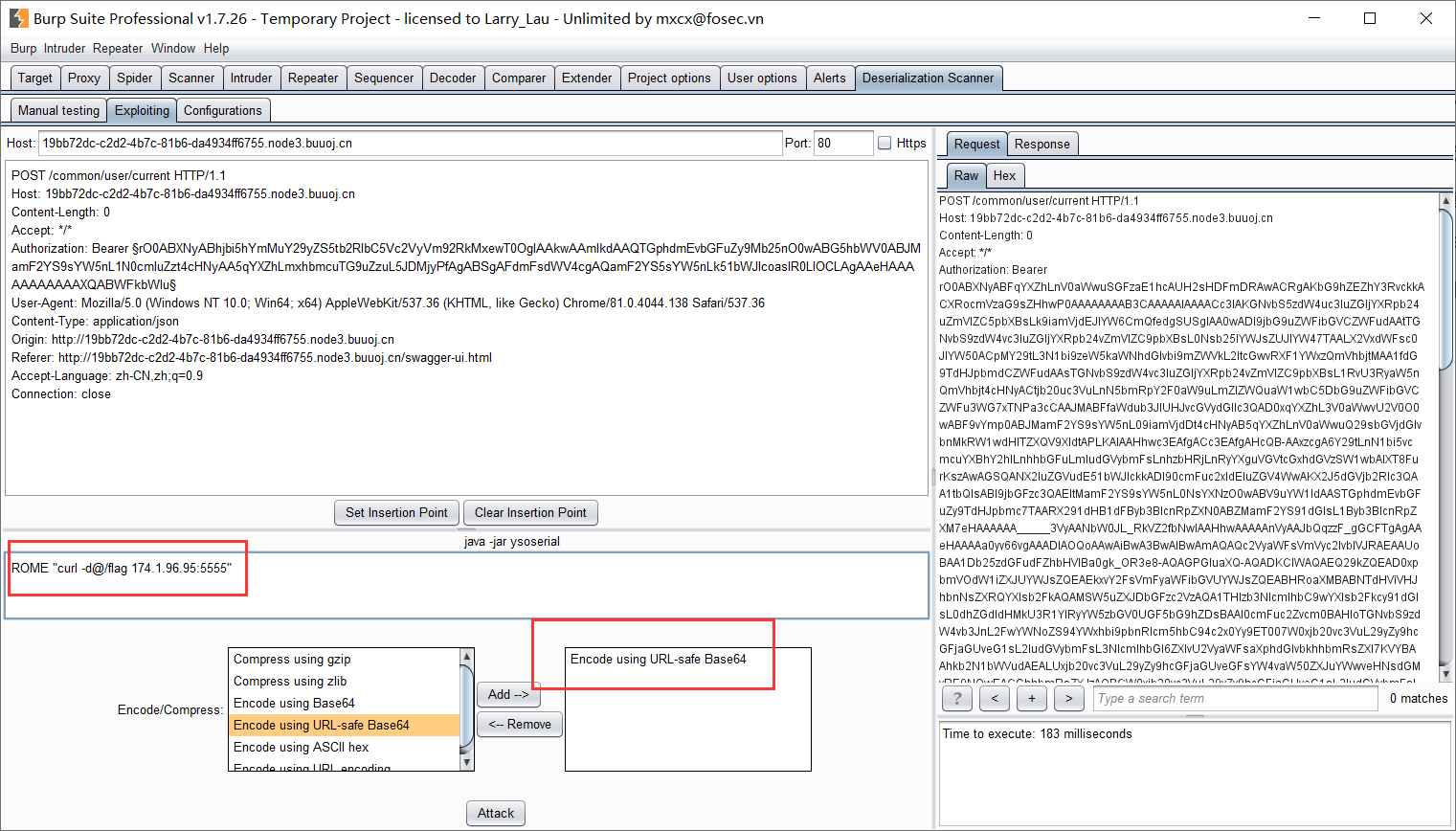Switch to the Target tab
The image size is (1456, 831).
tap(35, 78)
